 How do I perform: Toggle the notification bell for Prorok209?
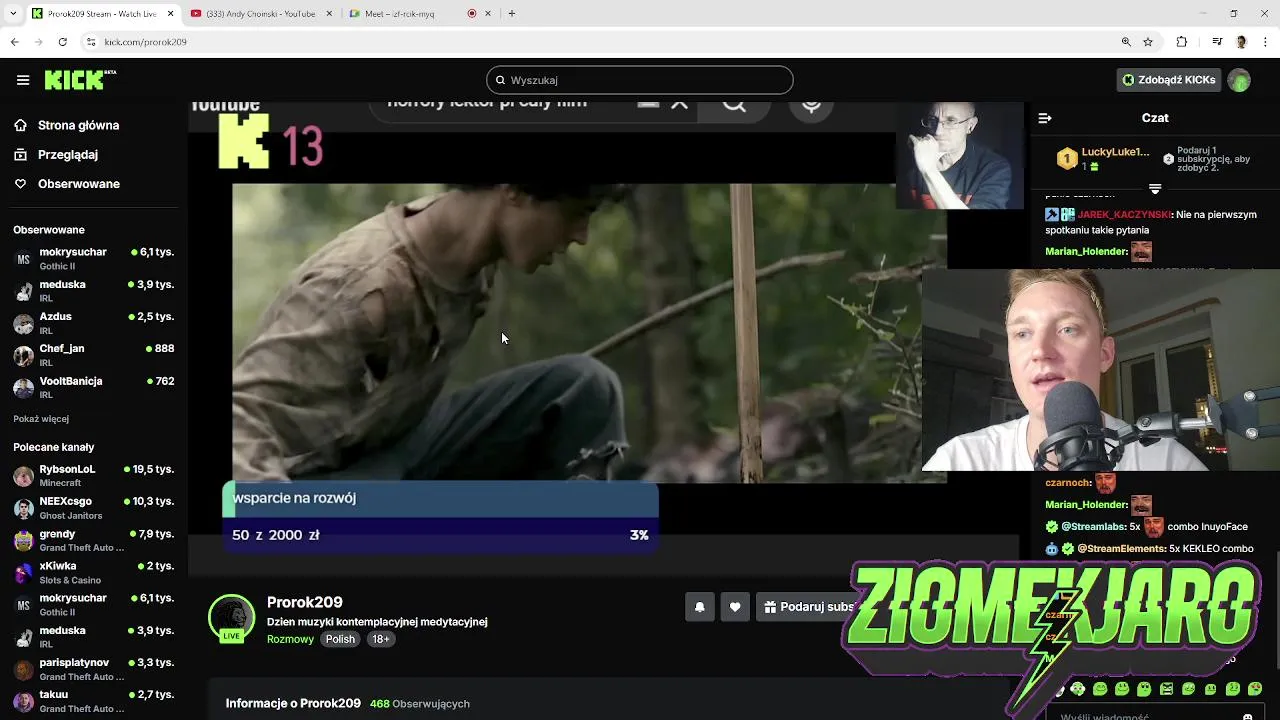pos(699,607)
